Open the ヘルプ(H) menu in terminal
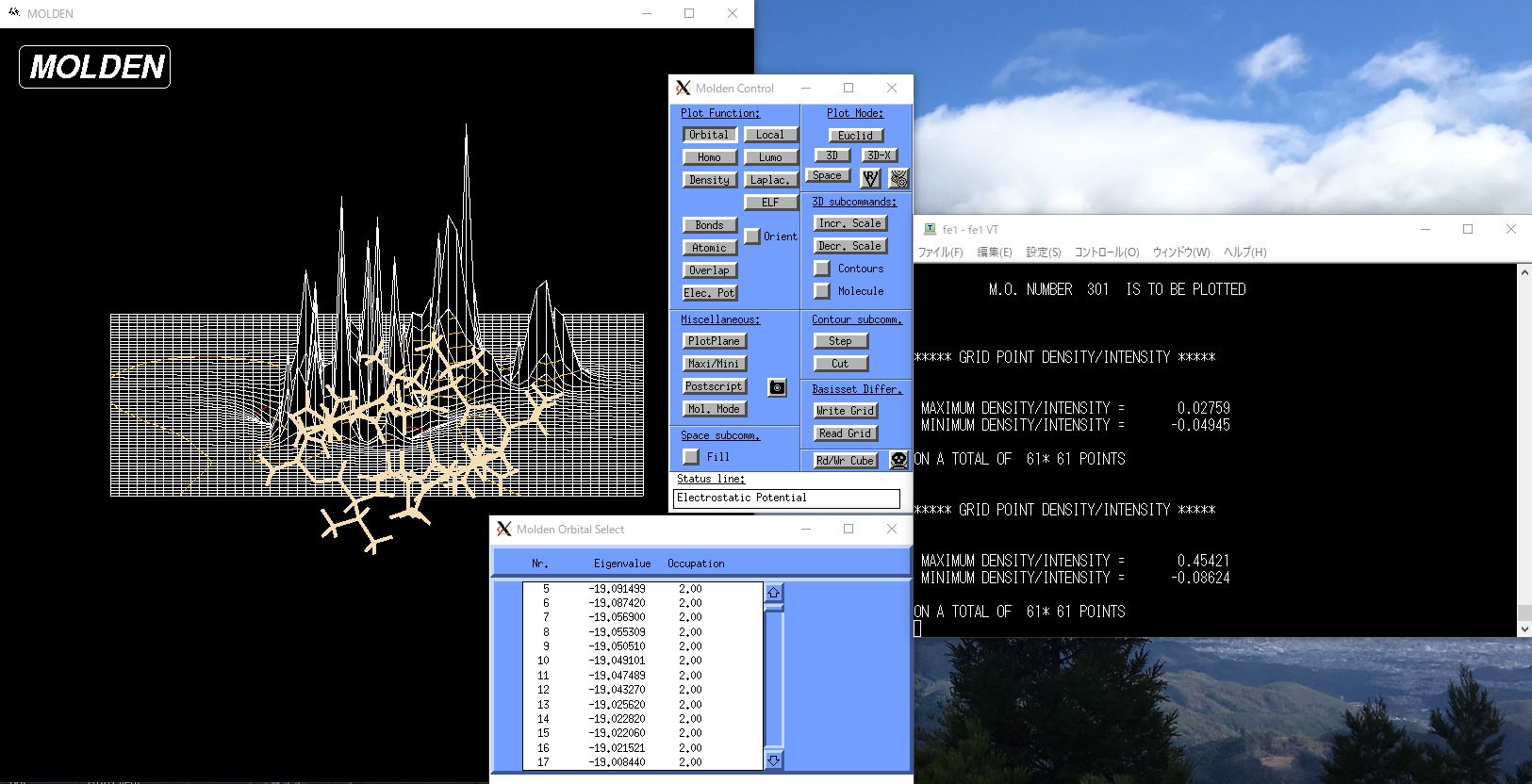Image resolution: width=1532 pixels, height=784 pixels. (1245, 253)
